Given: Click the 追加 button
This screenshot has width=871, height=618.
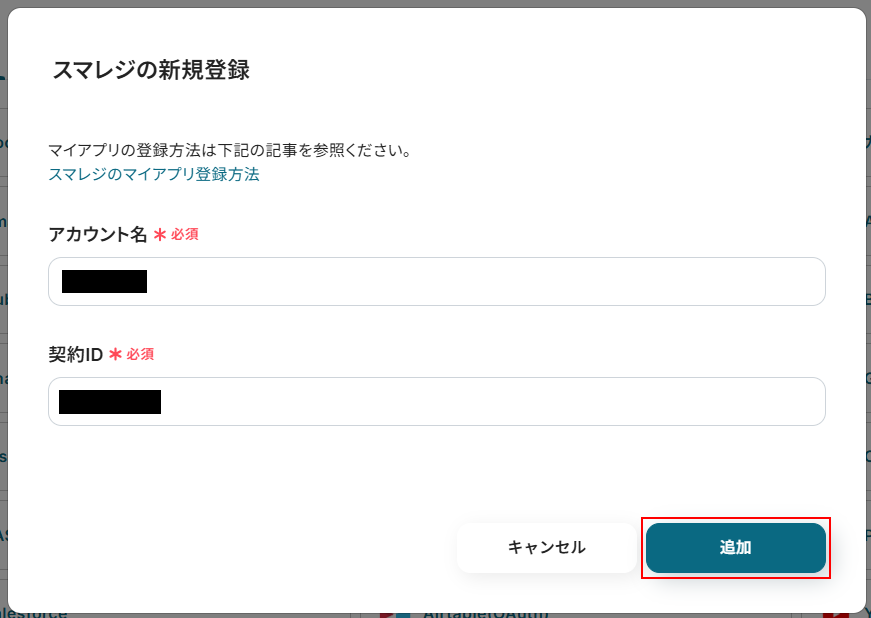Looking at the screenshot, I should tap(735, 547).
